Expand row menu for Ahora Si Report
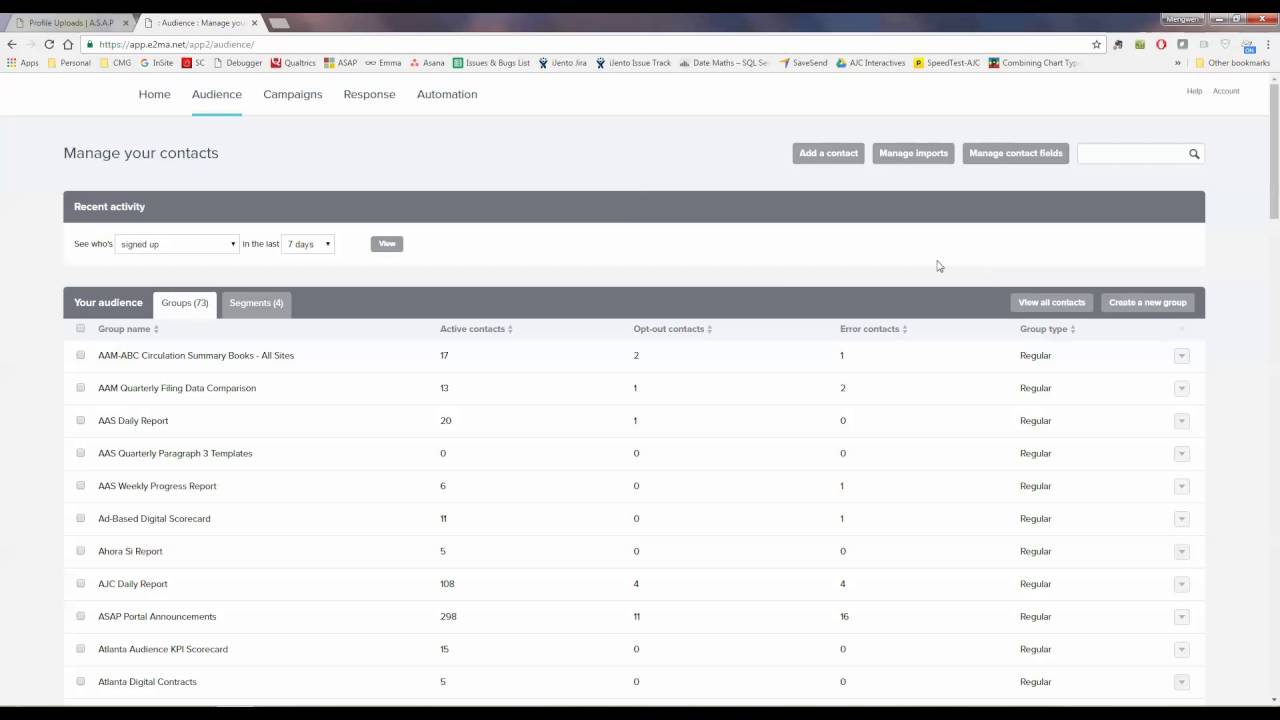 (1181, 551)
